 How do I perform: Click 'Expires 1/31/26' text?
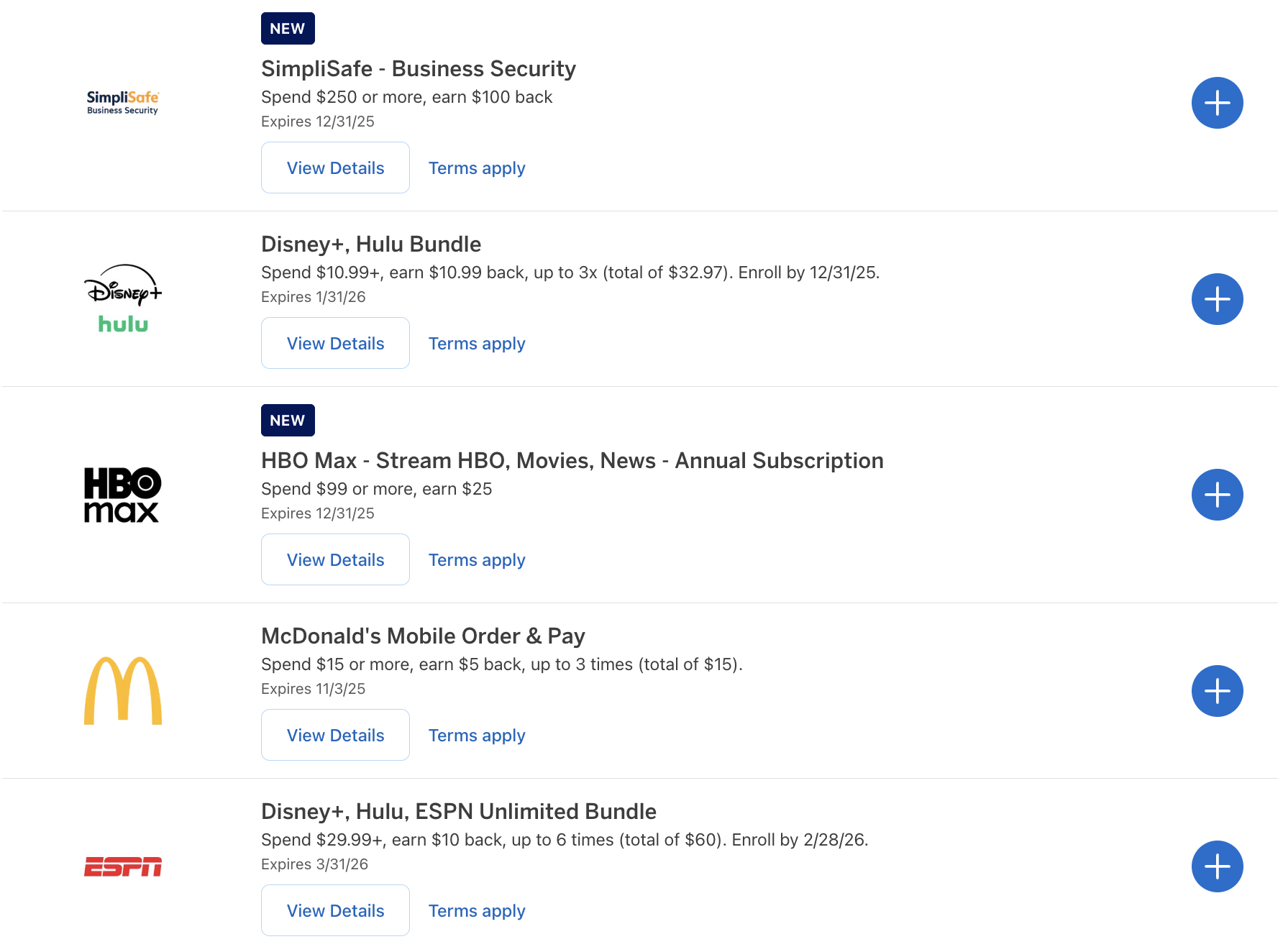coord(314,297)
